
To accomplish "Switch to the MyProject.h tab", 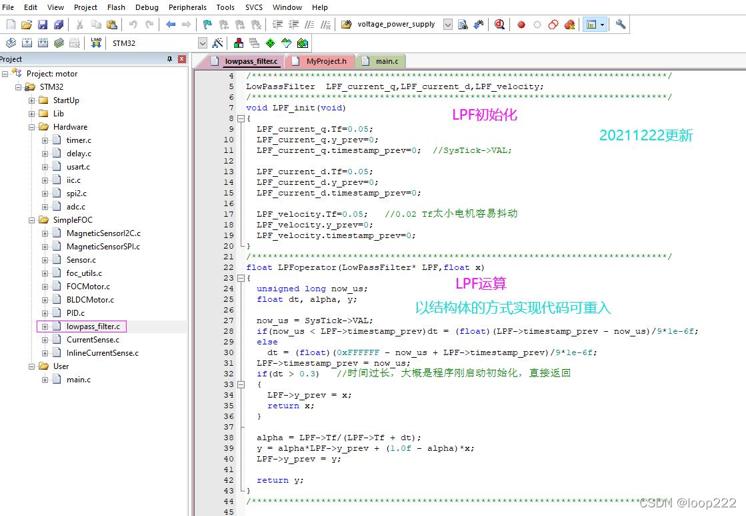I will (x=320, y=61).
